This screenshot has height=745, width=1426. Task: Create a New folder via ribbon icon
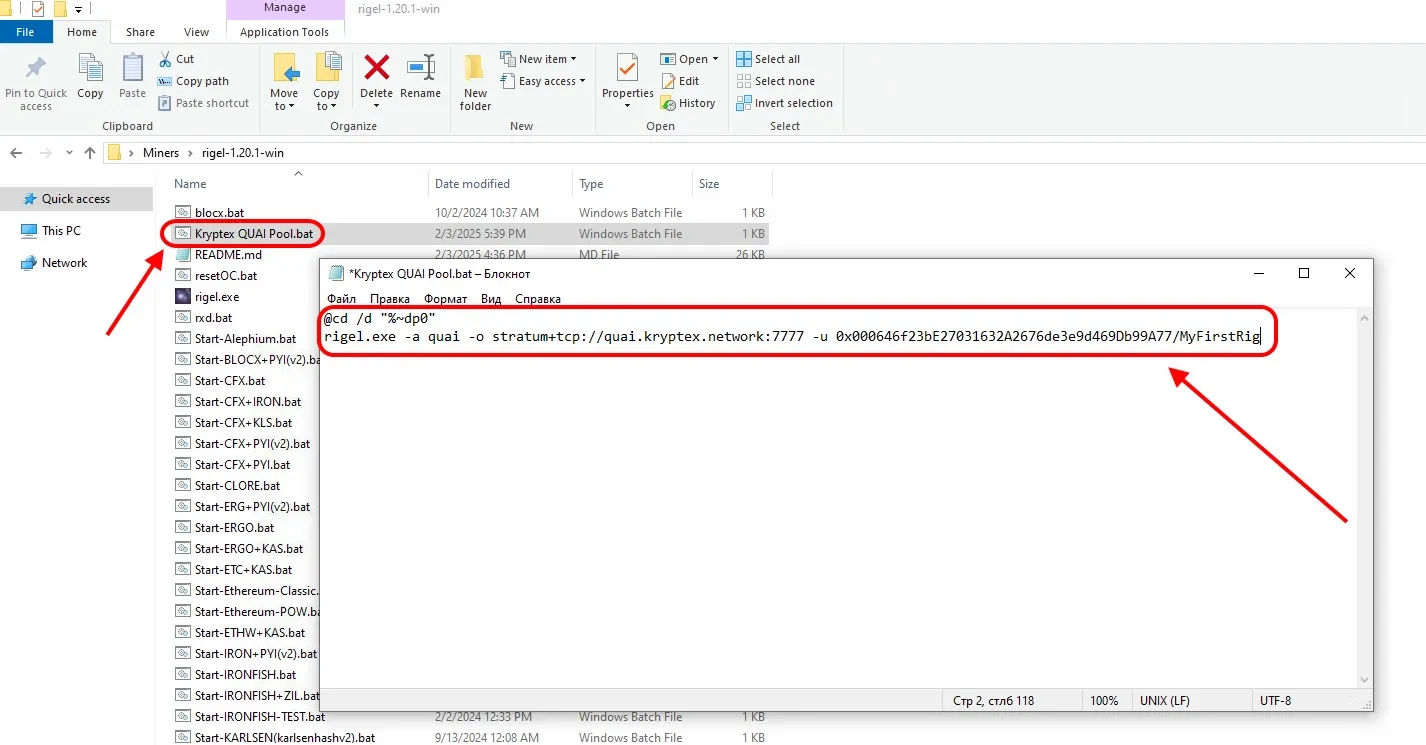pyautogui.click(x=475, y=69)
